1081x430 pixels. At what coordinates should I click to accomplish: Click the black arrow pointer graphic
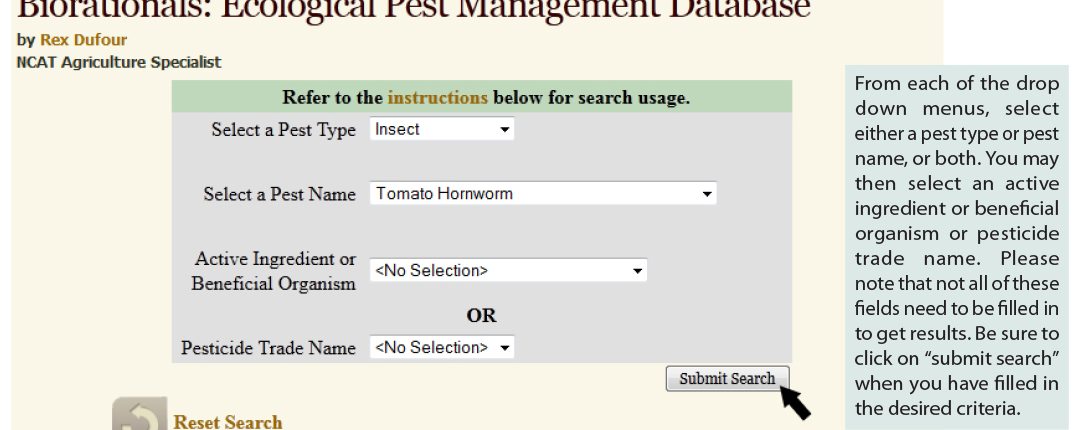[x=796, y=403]
